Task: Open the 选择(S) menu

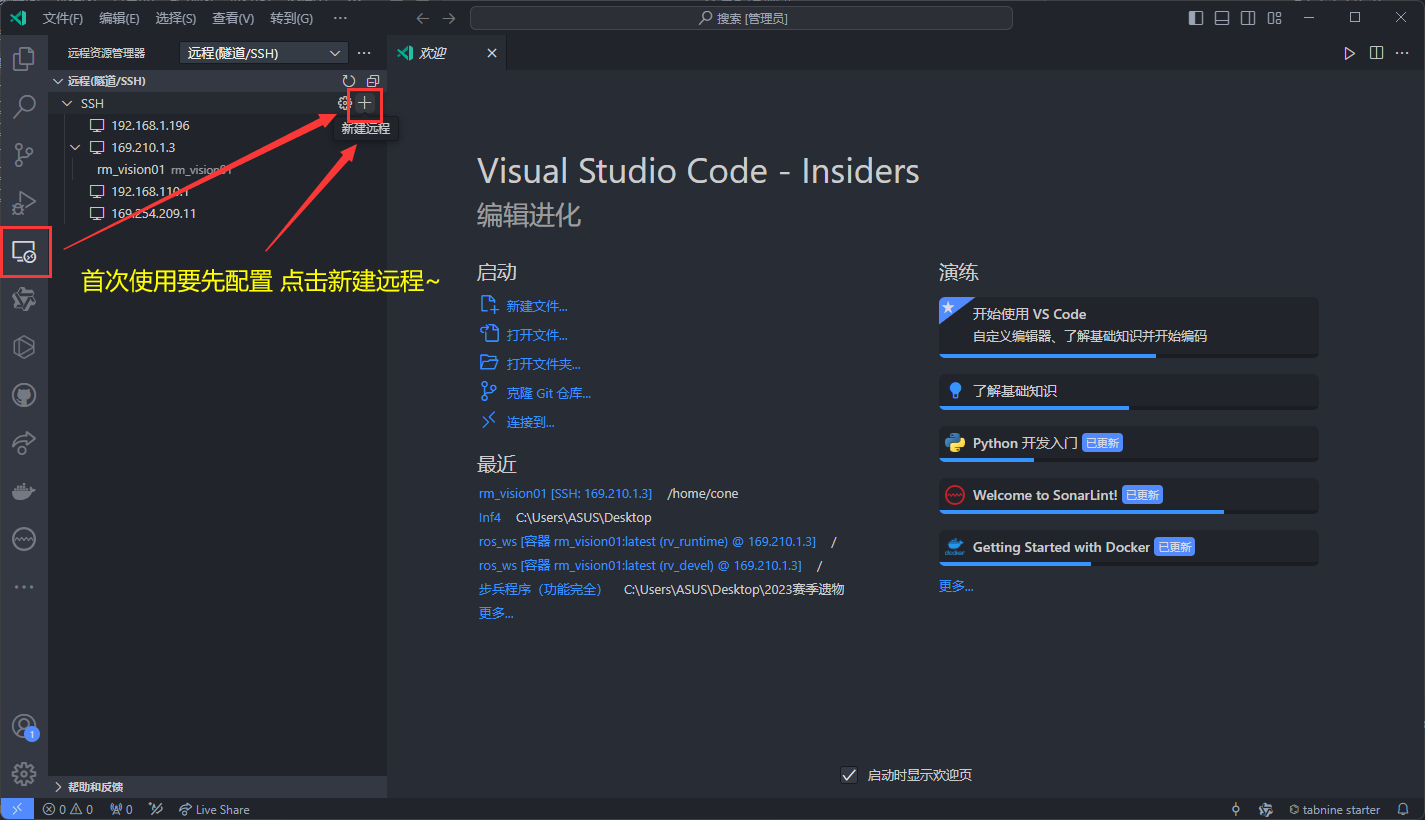Action: pos(176,18)
